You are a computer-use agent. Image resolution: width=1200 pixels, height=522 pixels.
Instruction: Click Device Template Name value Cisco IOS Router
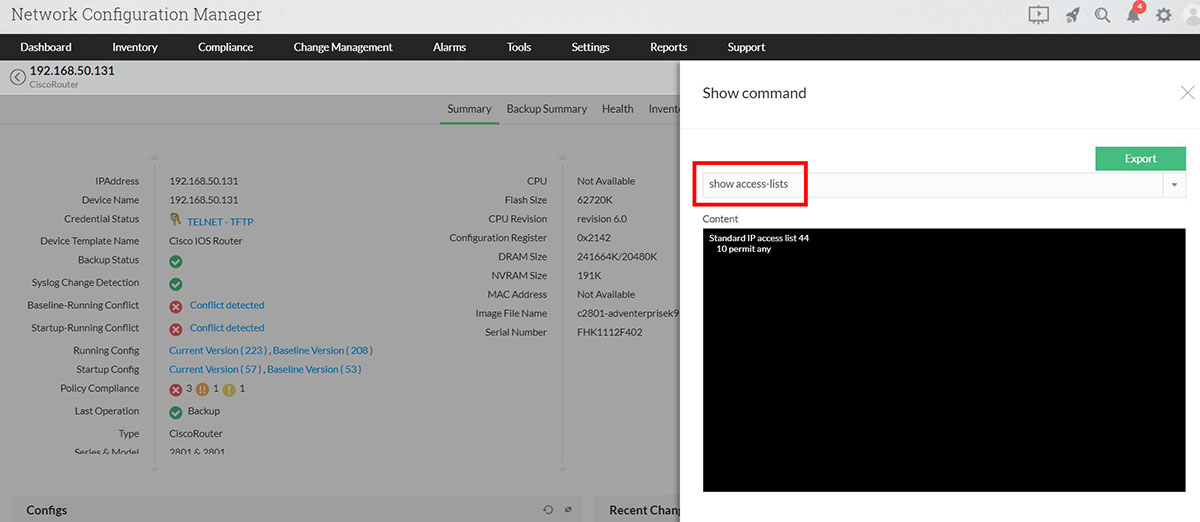(x=206, y=241)
